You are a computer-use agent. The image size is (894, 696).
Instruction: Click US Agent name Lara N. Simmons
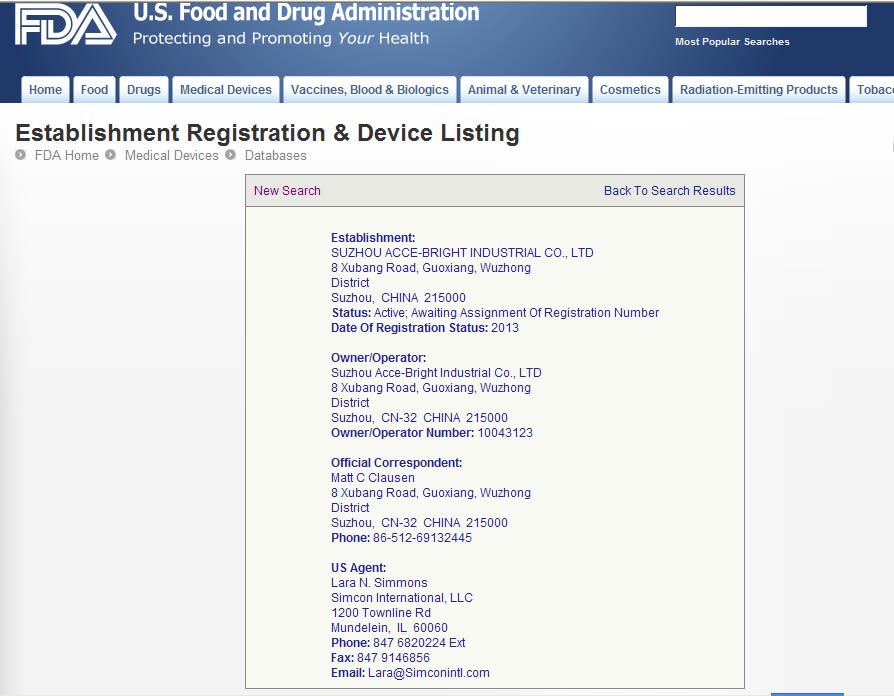(x=379, y=583)
